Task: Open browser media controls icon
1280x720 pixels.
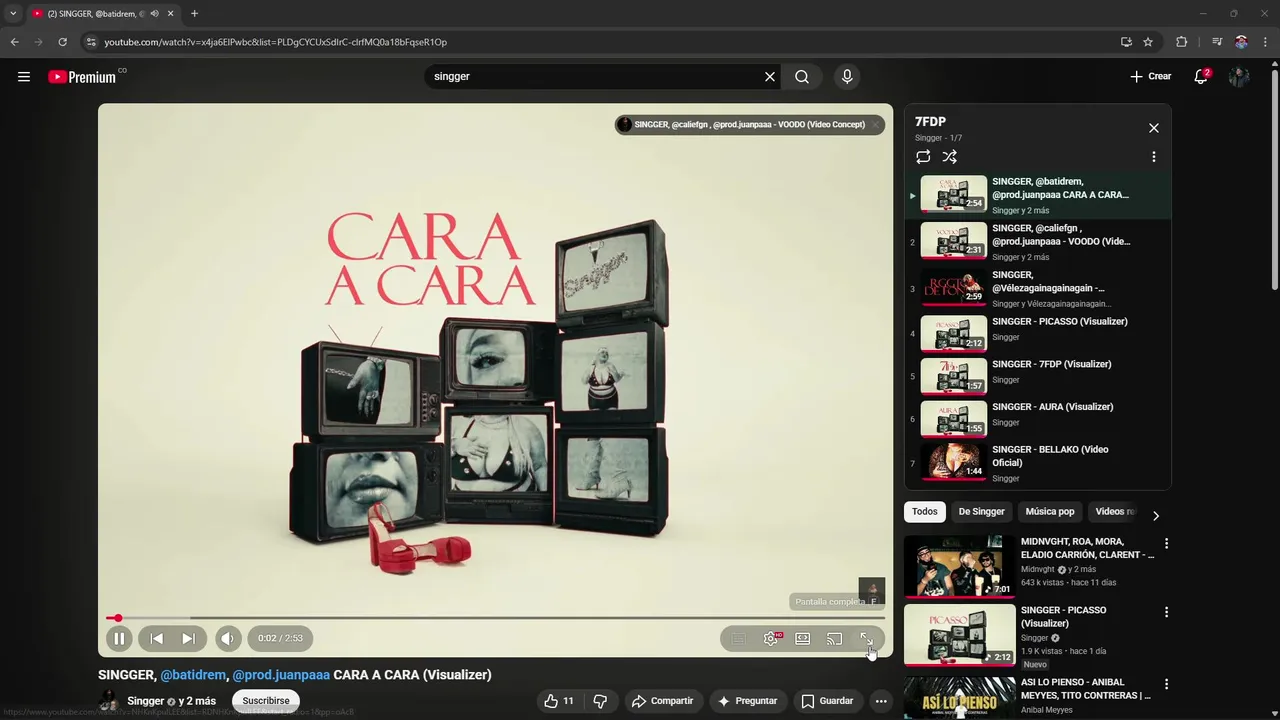Action: [x=1216, y=42]
